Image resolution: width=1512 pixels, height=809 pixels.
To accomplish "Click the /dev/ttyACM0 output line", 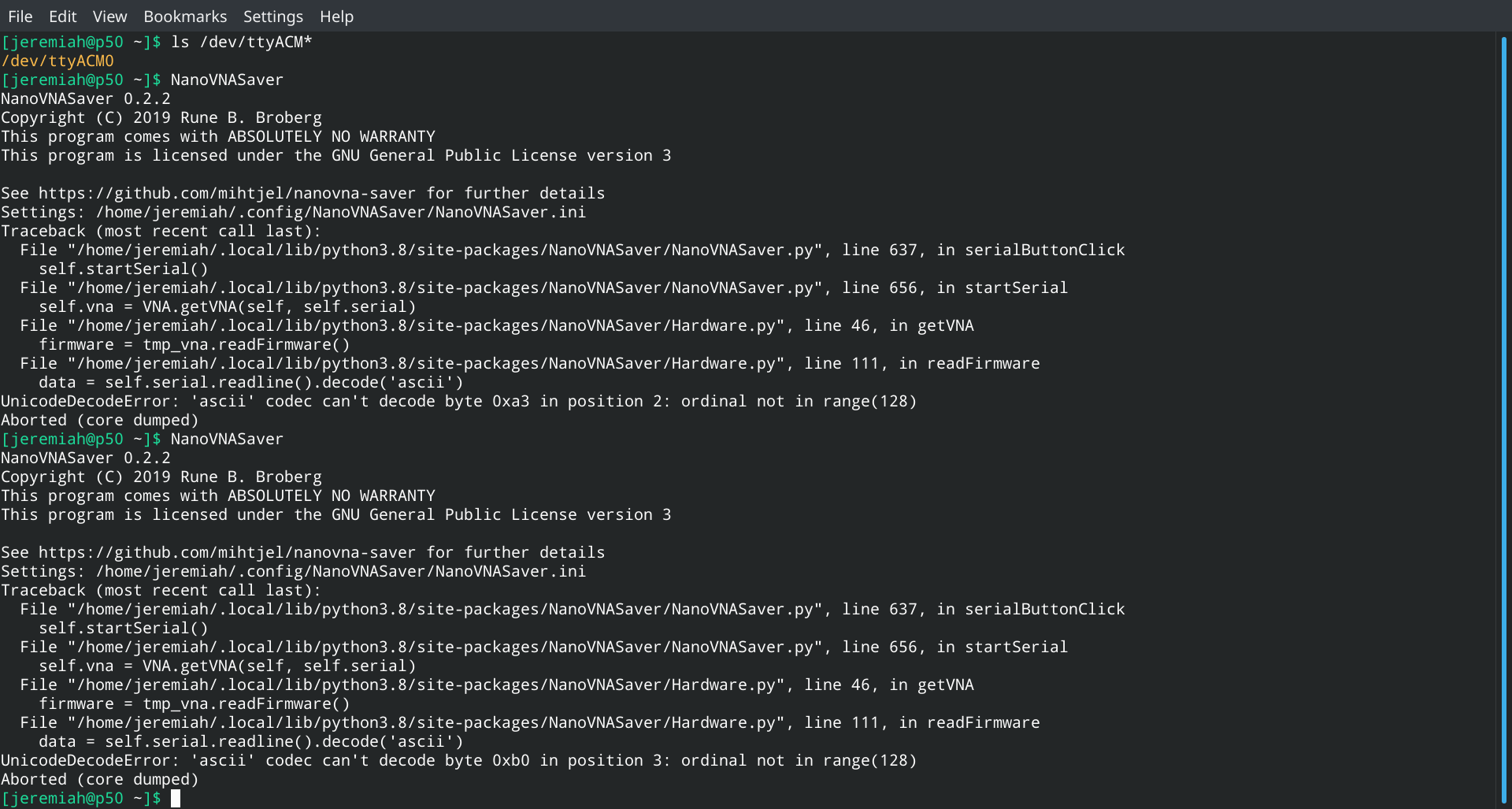I will pyautogui.click(x=58, y=61).
